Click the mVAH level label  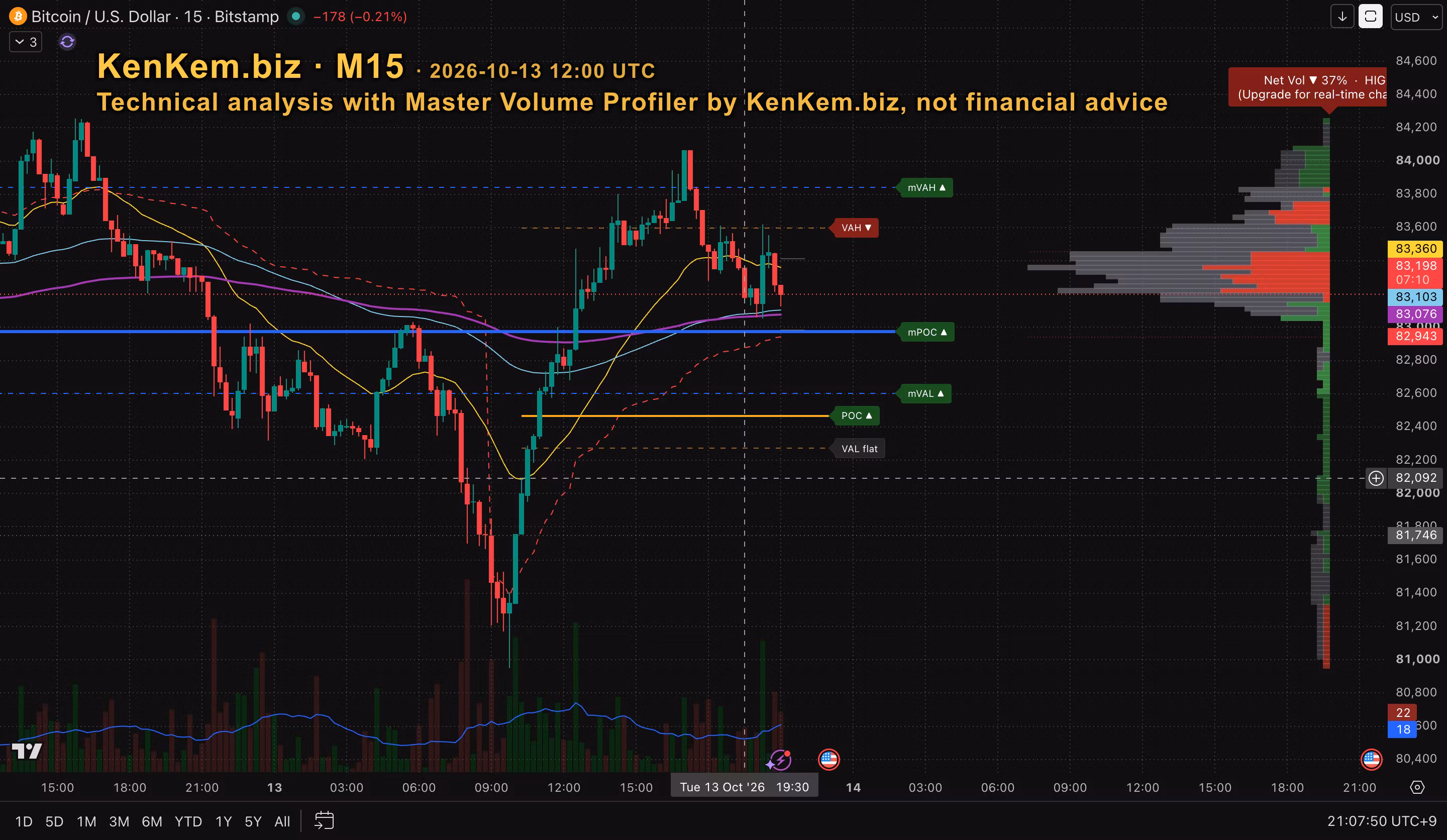[x=926, y=188]
